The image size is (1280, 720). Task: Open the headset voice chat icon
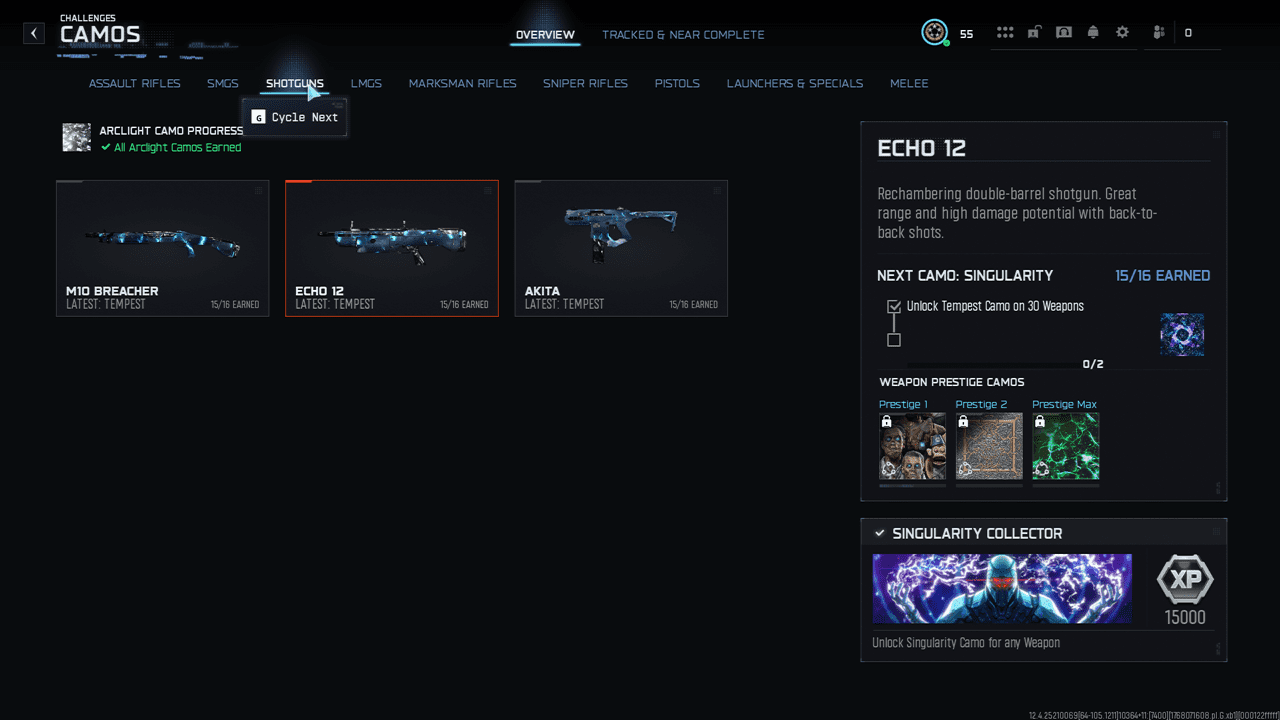click(x=1064, y=33)
